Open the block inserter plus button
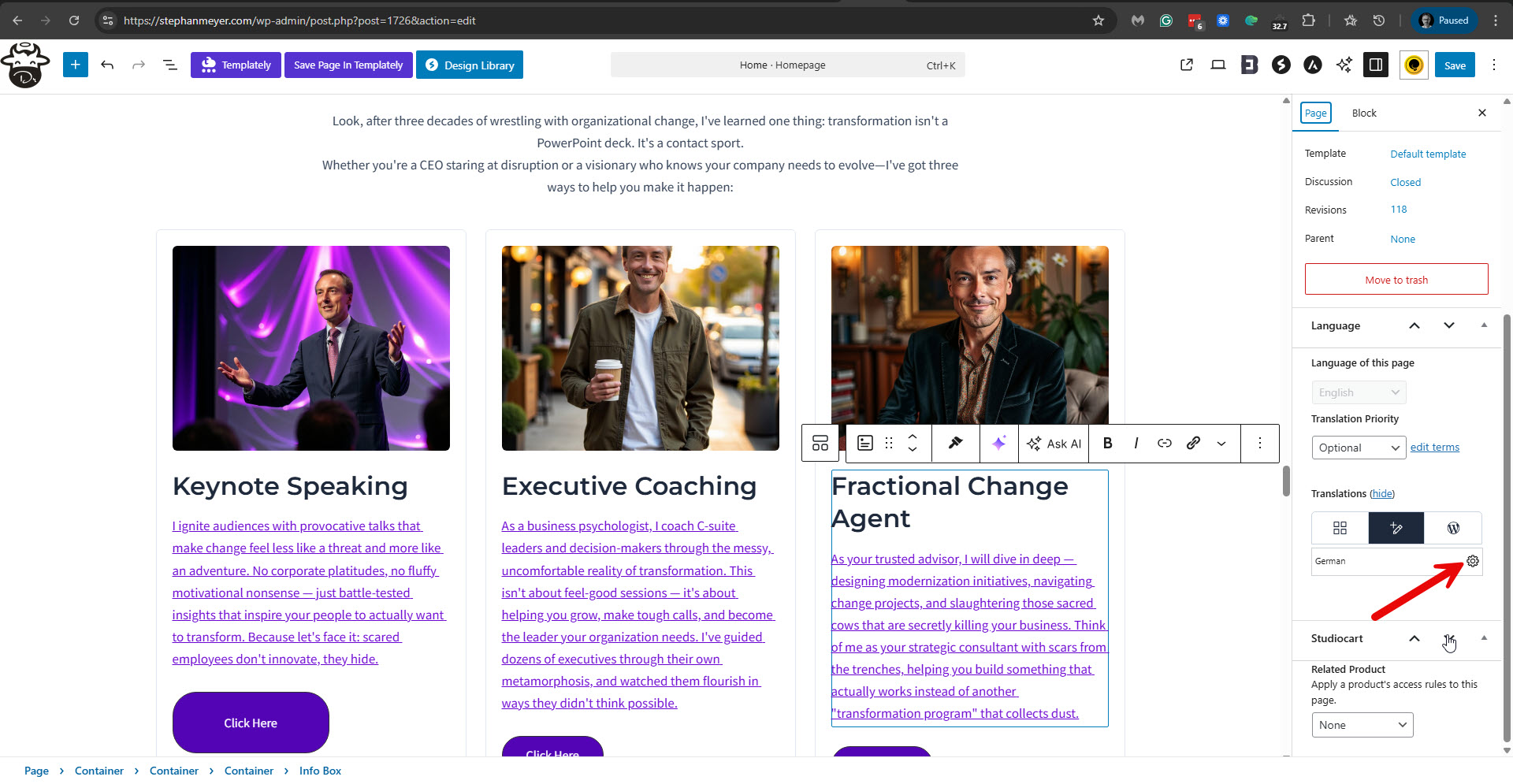This screenshot has width=1513, height=784. click(x=76, y=65)
